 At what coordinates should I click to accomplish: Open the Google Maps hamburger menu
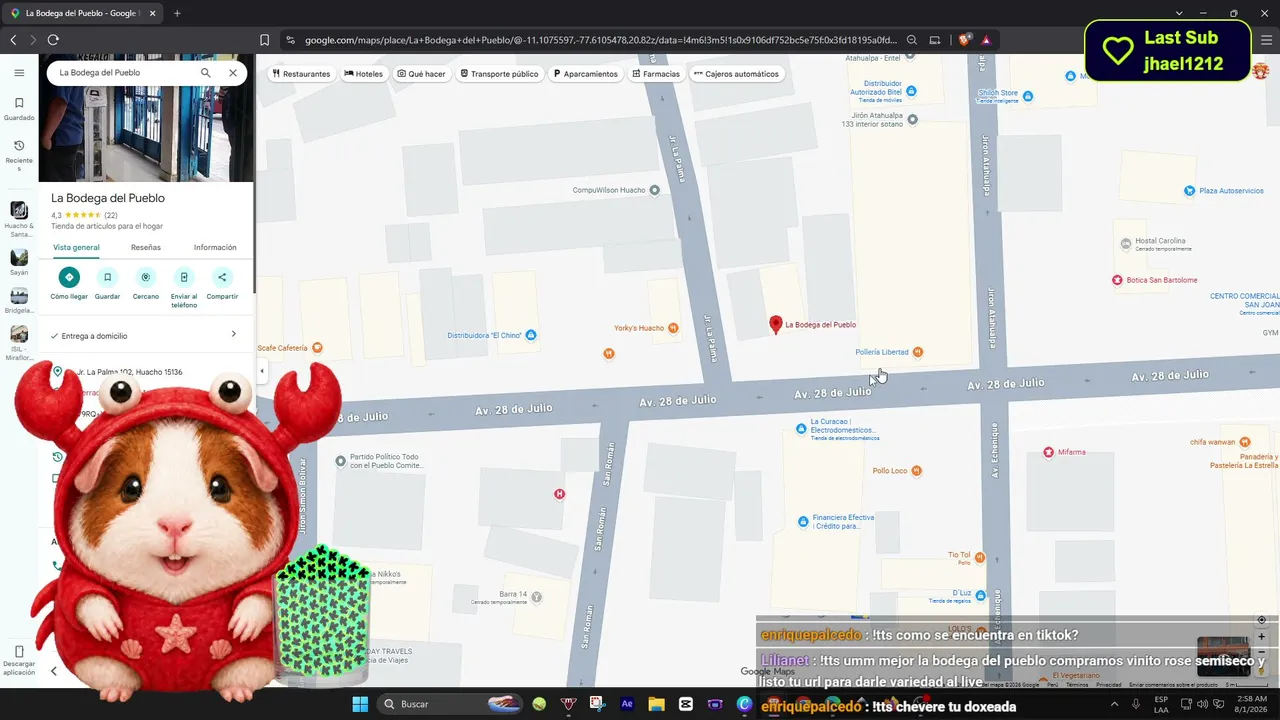tap(19, 73)
